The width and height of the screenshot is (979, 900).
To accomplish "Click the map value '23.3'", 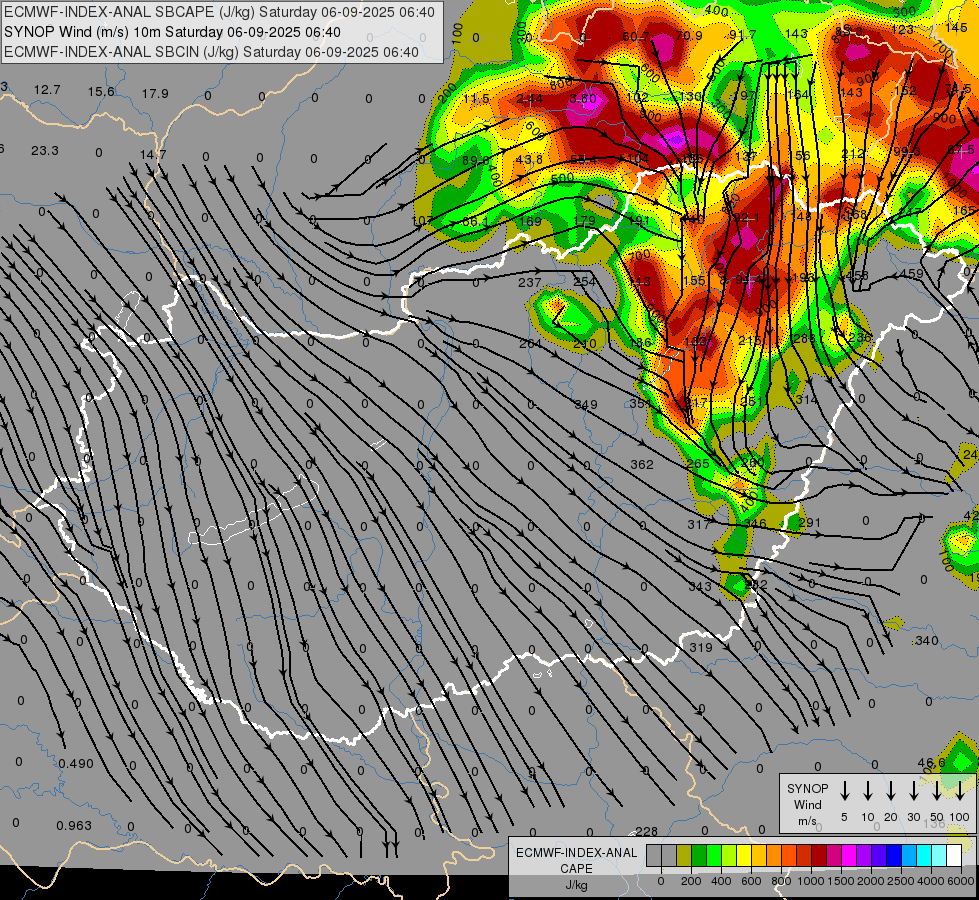I will tap(45, 151).
